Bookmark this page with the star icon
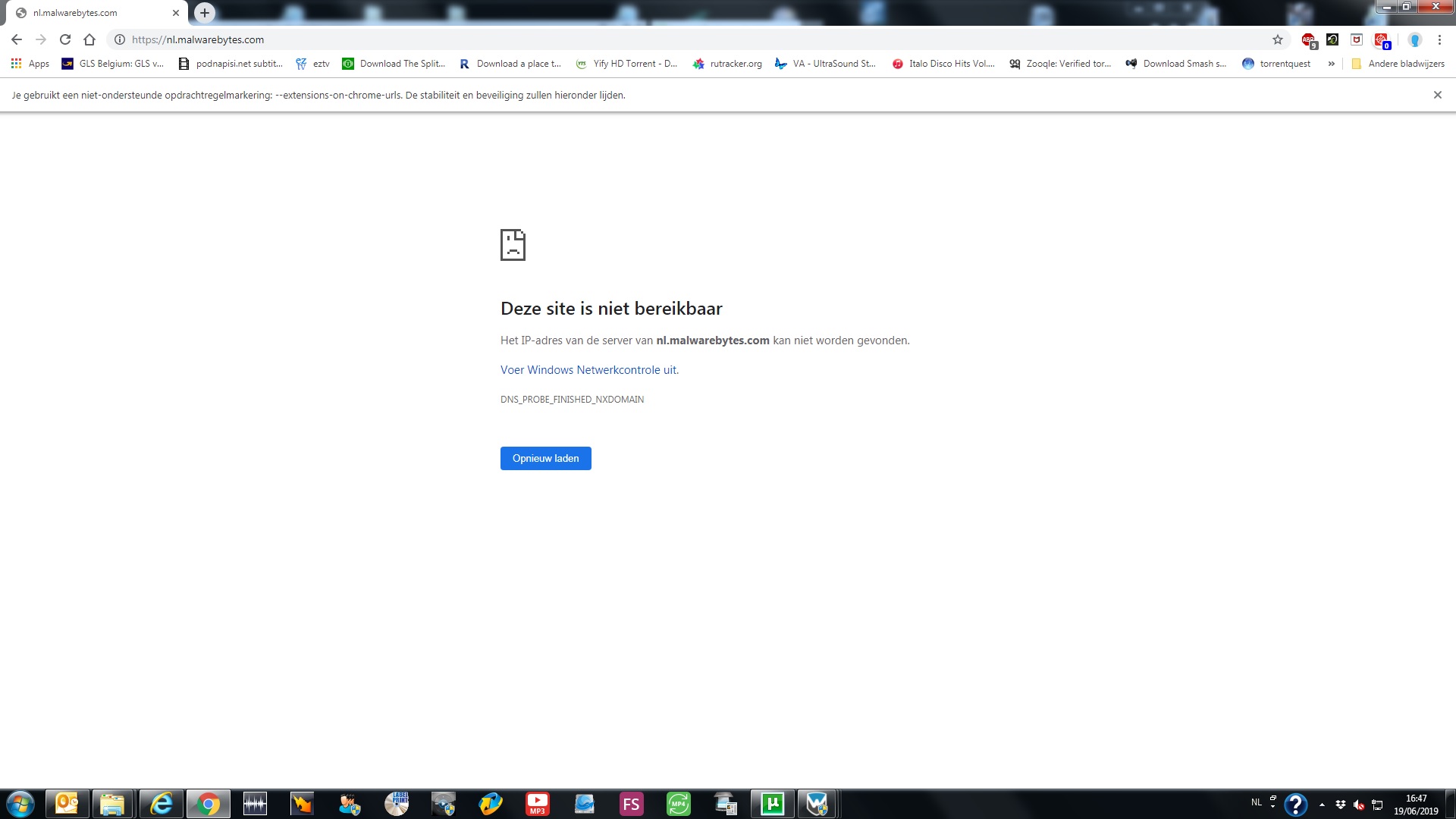The image size is (1456, 819). (x=1277, y=39)
